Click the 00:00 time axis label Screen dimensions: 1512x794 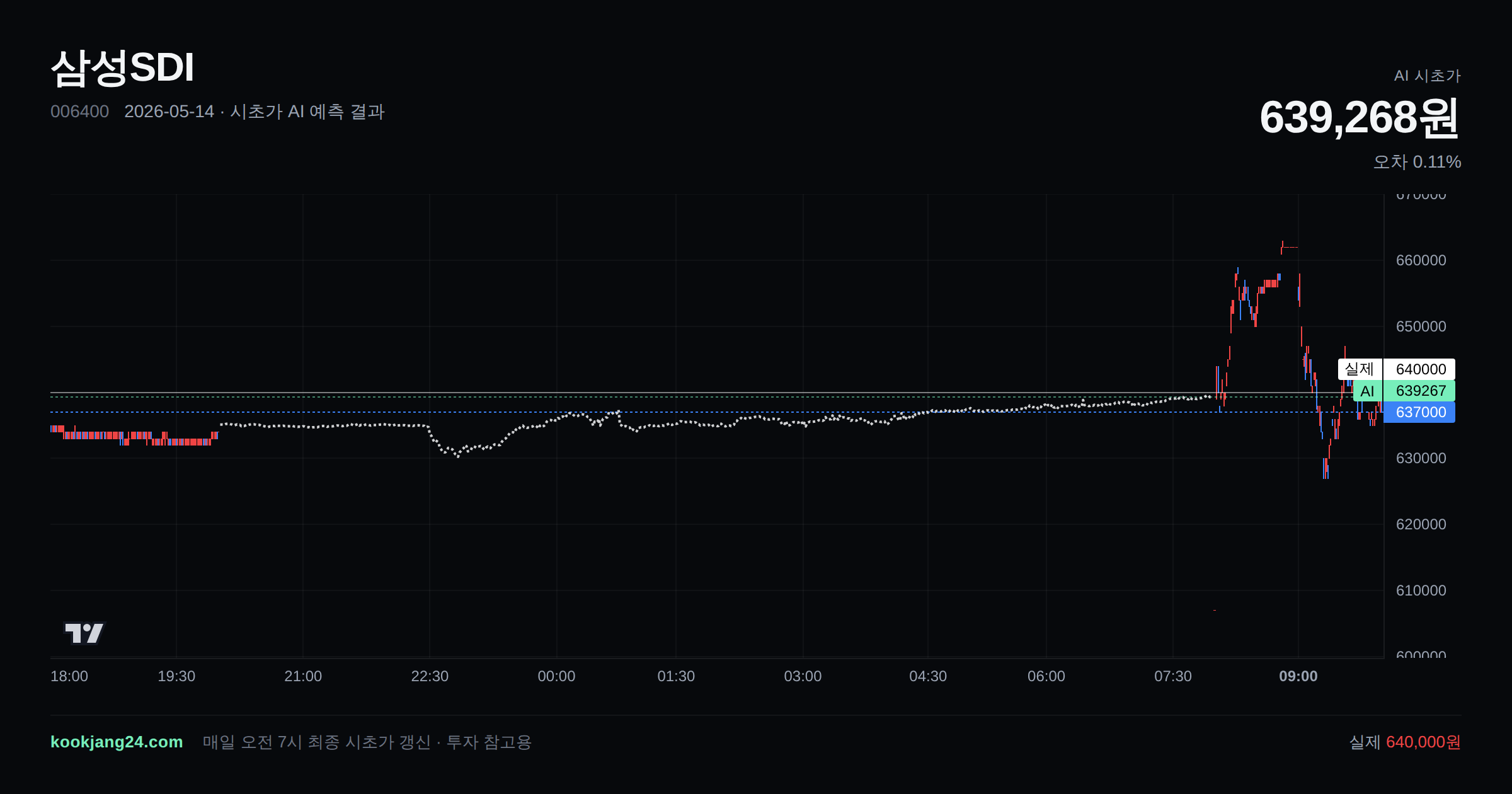click(x=556, y=676)
